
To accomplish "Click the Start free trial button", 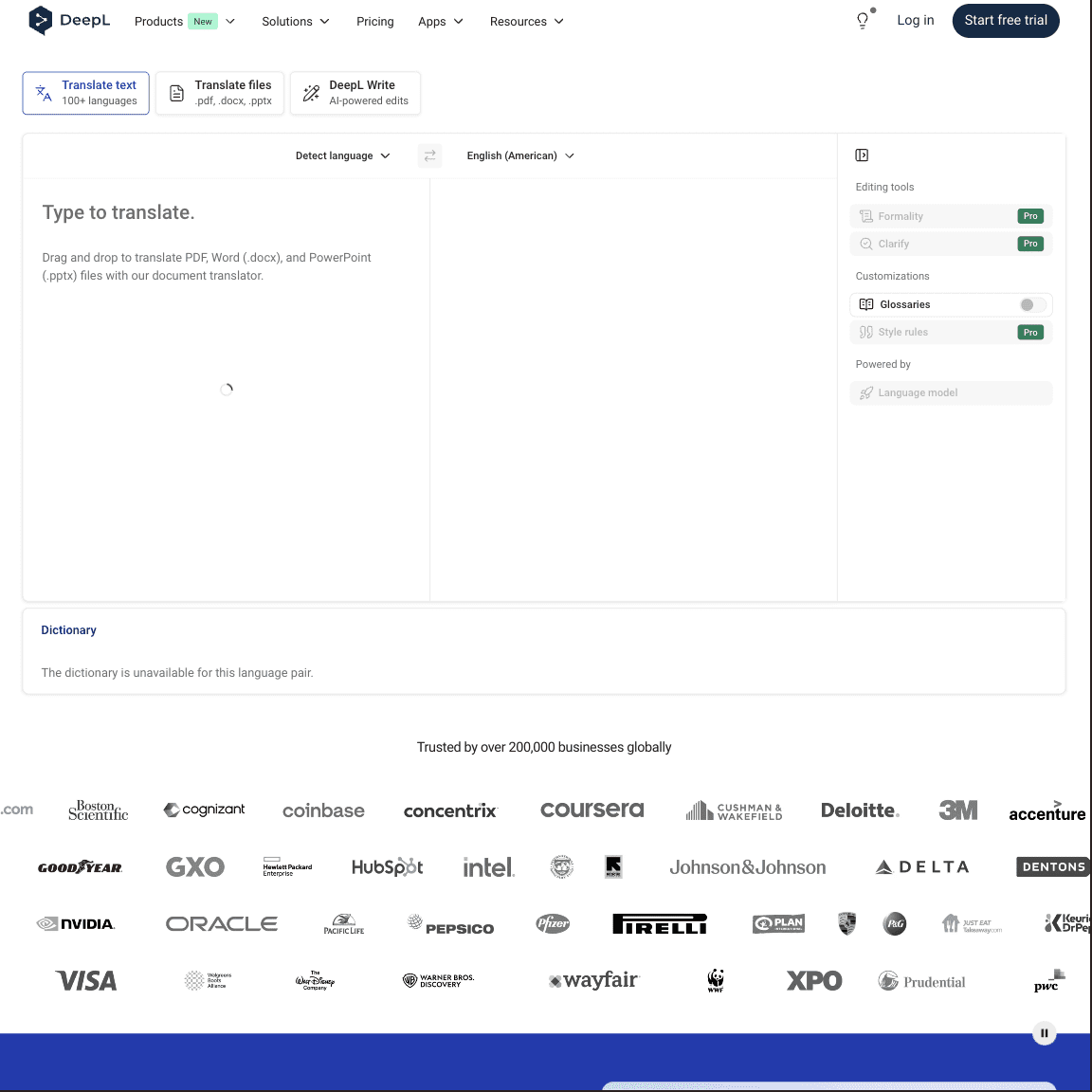I will [1005, 20].
